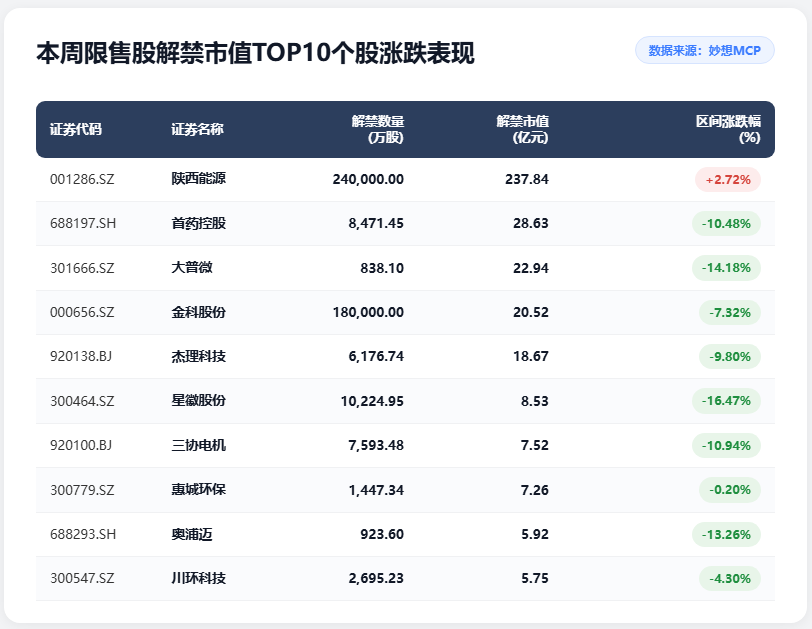Select stock name 惠城环保
Screen dimensions: 812x629
pyautogui.click(x=198, y=490)
